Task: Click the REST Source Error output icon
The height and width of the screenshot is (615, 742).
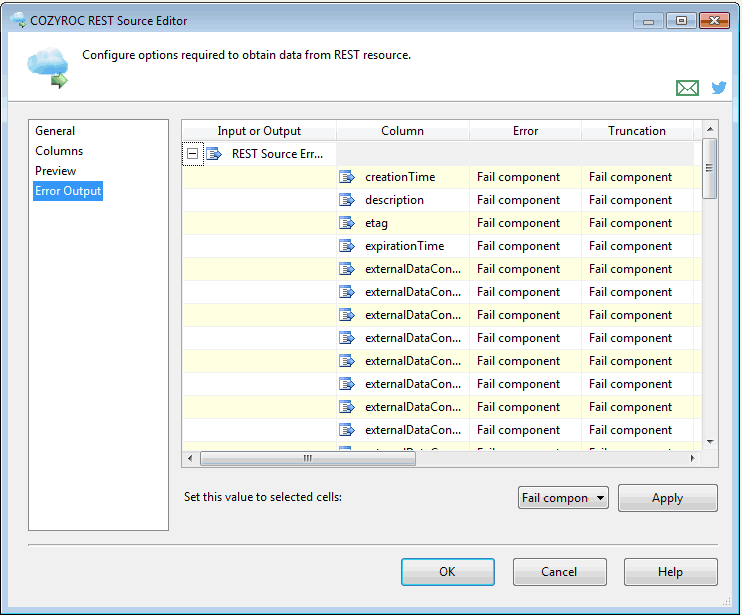Action: pos(214,154)
